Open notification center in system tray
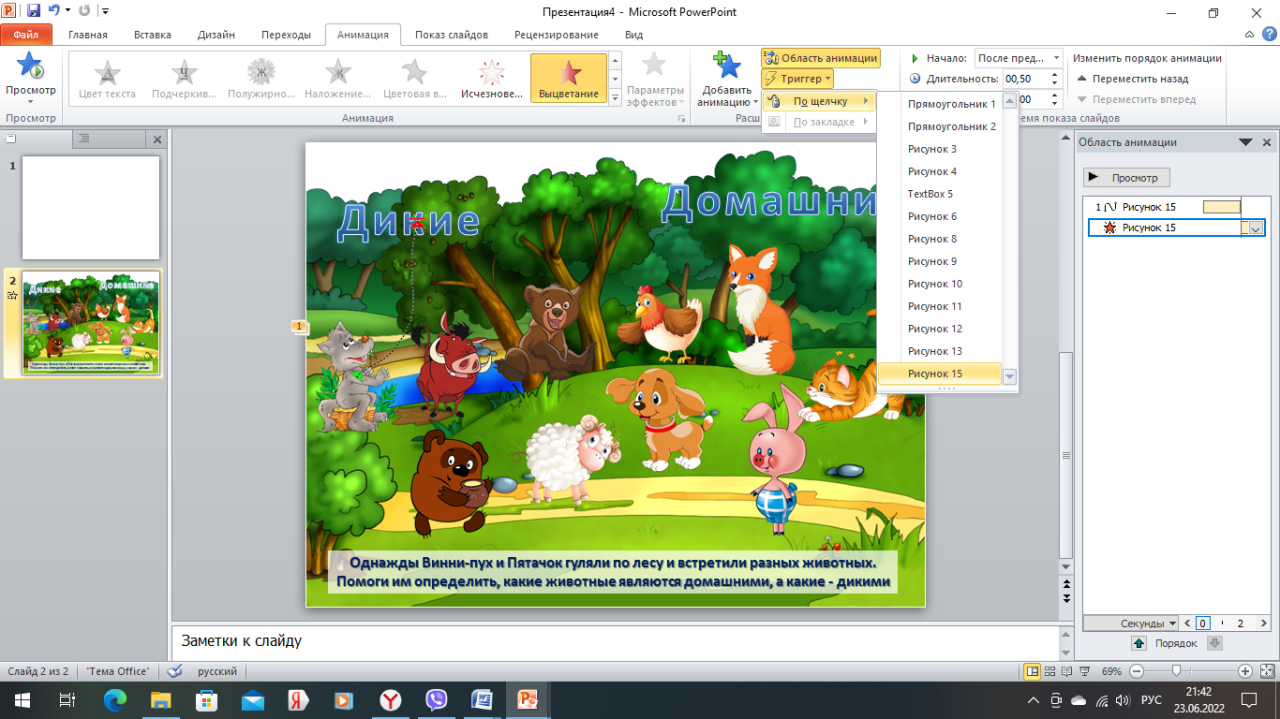 pos(1248,699)
